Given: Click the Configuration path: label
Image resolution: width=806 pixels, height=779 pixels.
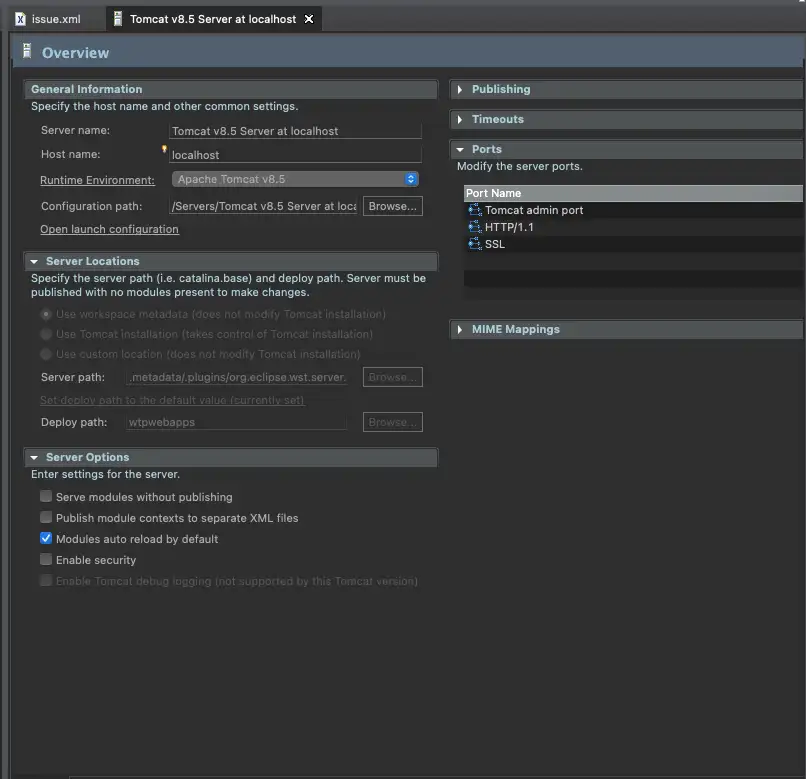Looking at the screenshot, I should point(92,206).
